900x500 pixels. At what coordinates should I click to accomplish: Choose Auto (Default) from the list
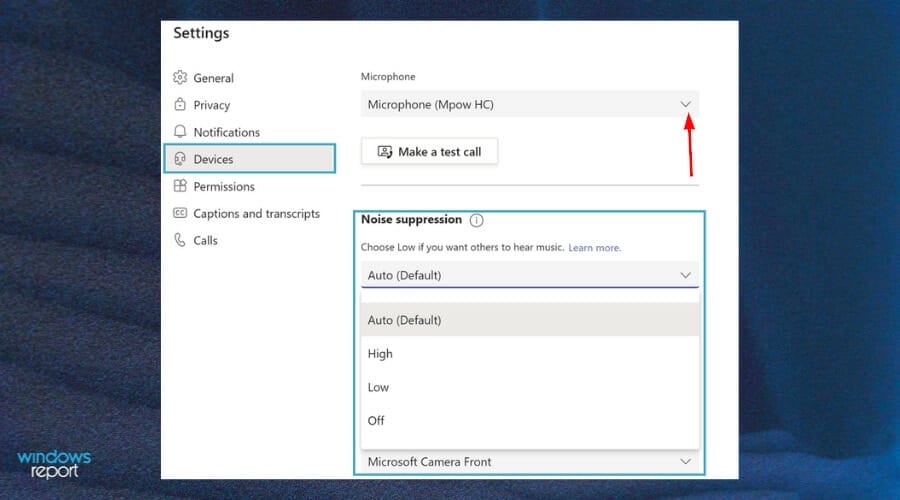pos(530,320)
